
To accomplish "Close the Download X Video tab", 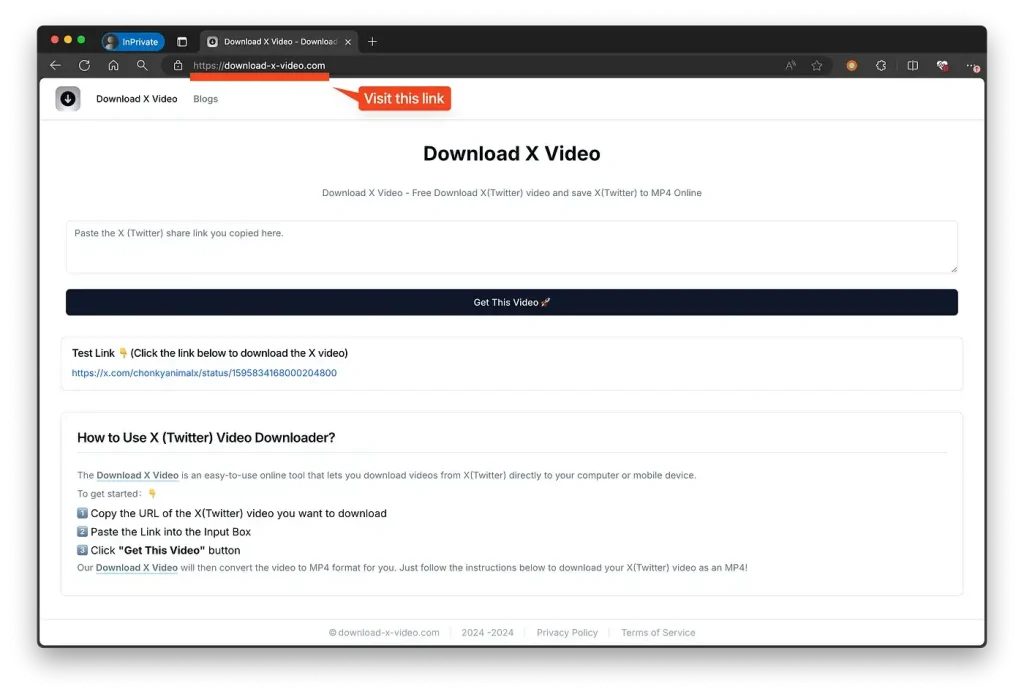I will tap(348, 42).
